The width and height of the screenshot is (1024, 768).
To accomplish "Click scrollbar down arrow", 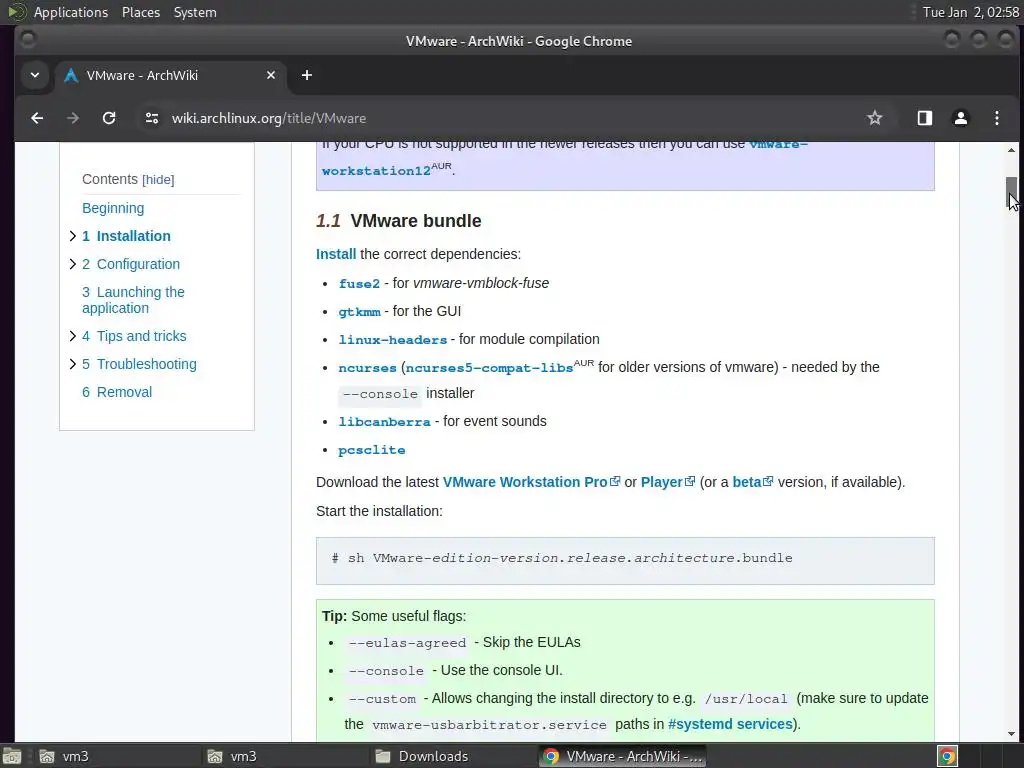I will (x=1011, y=733).
